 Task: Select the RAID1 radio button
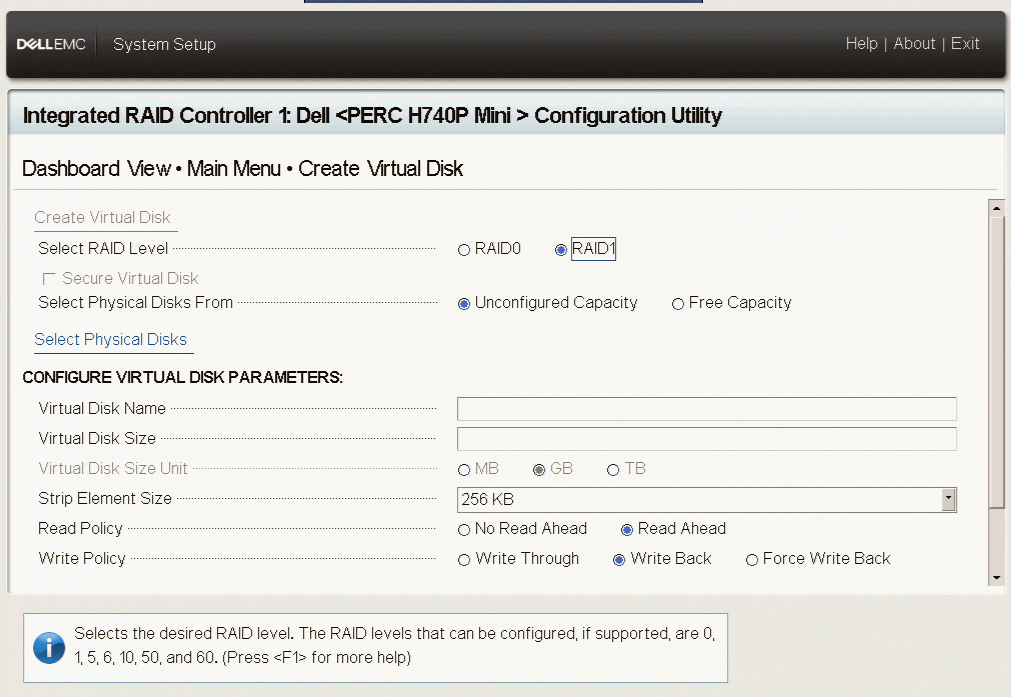click(x=561, y=250)
